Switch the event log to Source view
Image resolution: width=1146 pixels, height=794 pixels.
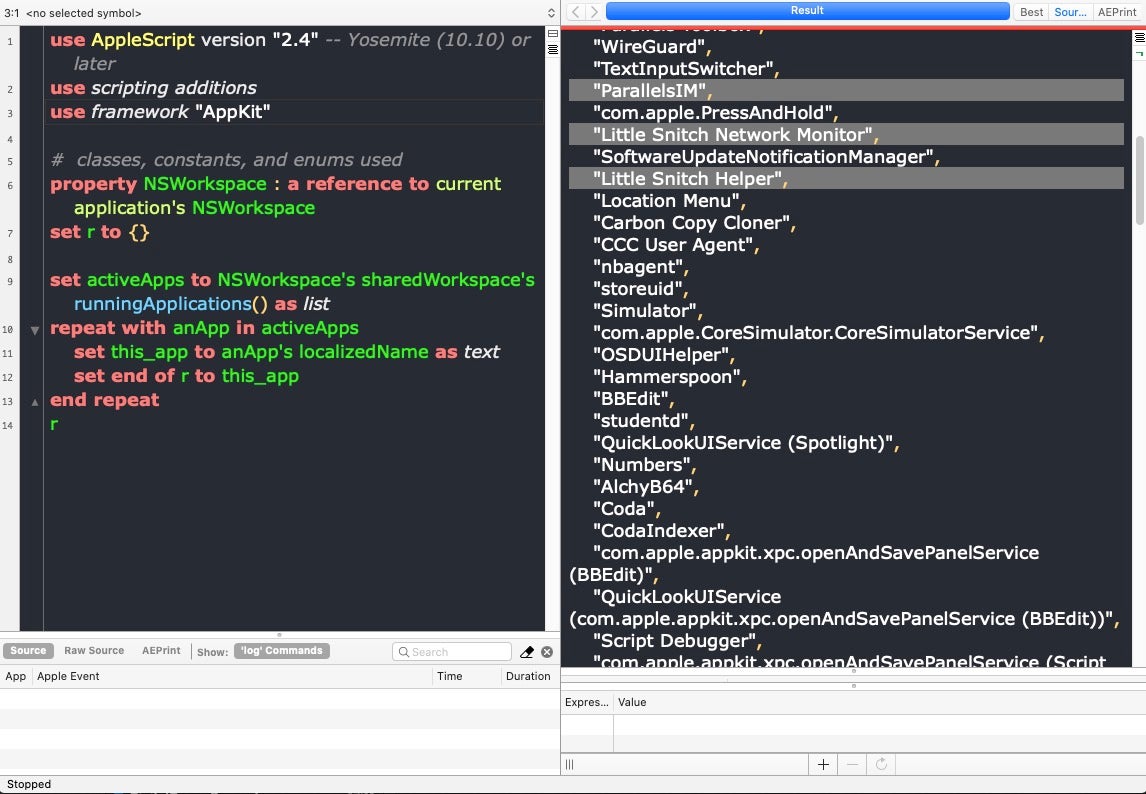[28, 651]
